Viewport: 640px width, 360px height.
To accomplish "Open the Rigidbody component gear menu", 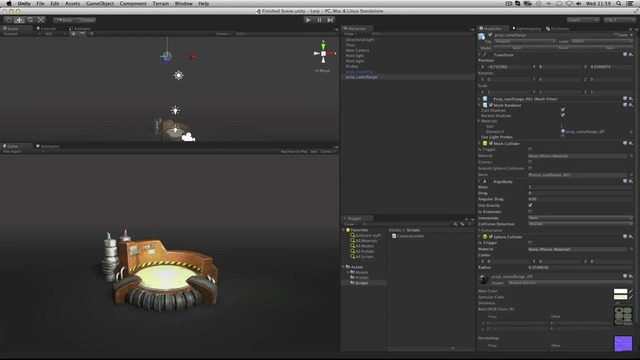I will (631, 182).
